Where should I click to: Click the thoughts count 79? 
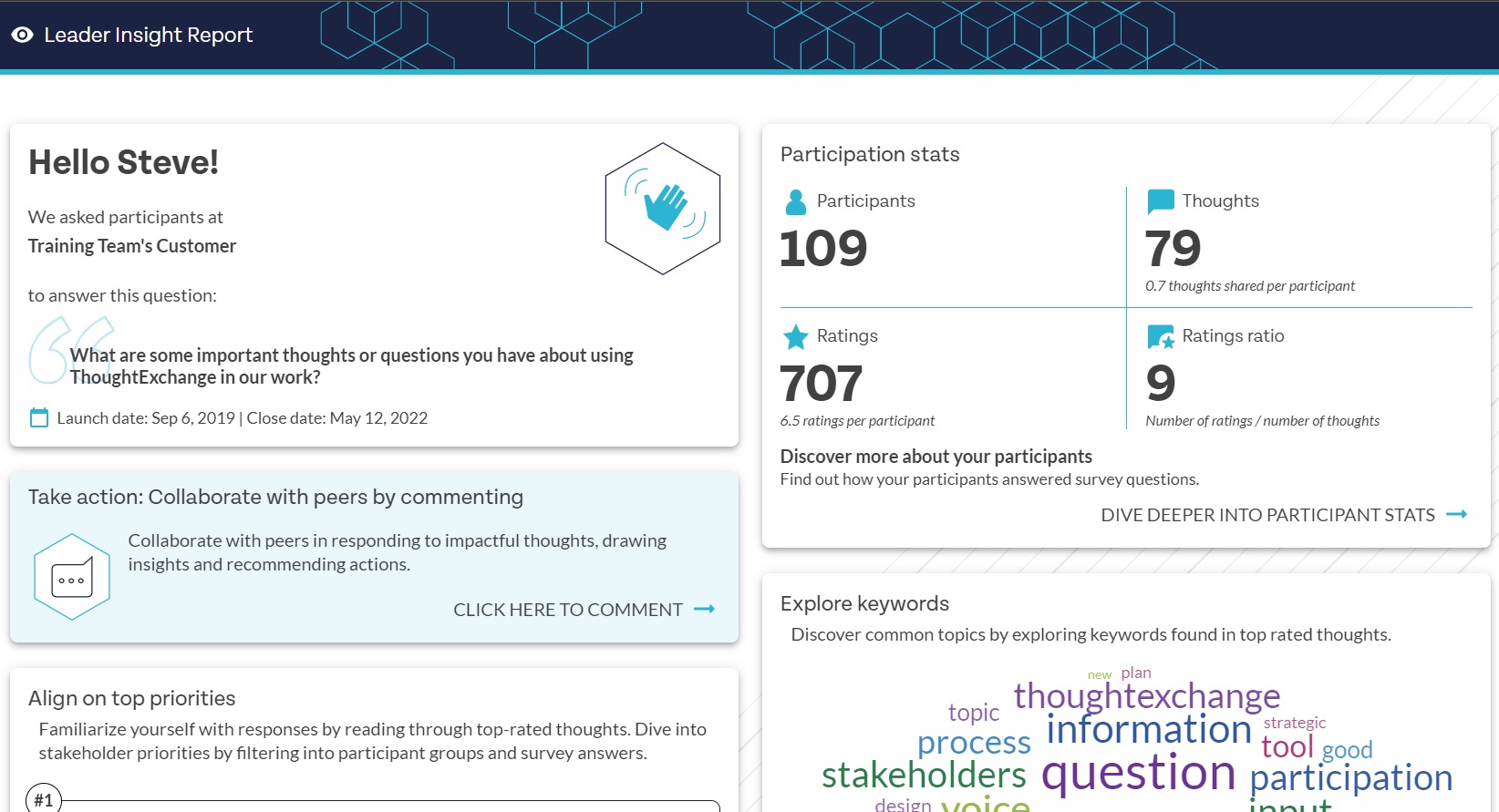[1173, 248]
